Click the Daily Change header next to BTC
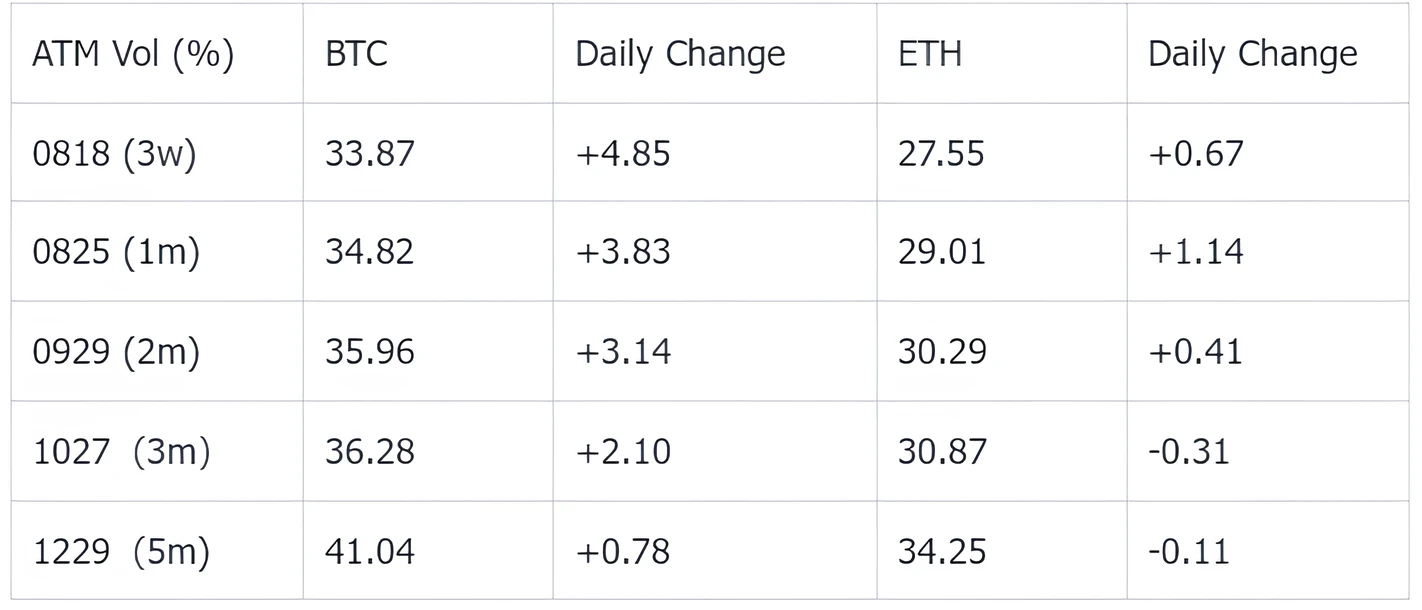 680,54
